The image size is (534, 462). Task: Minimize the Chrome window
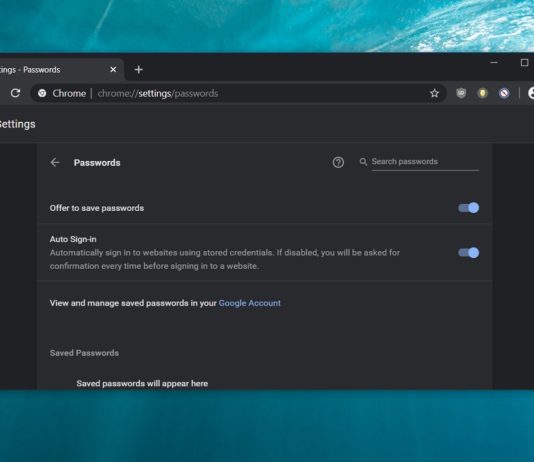[494, 63]
